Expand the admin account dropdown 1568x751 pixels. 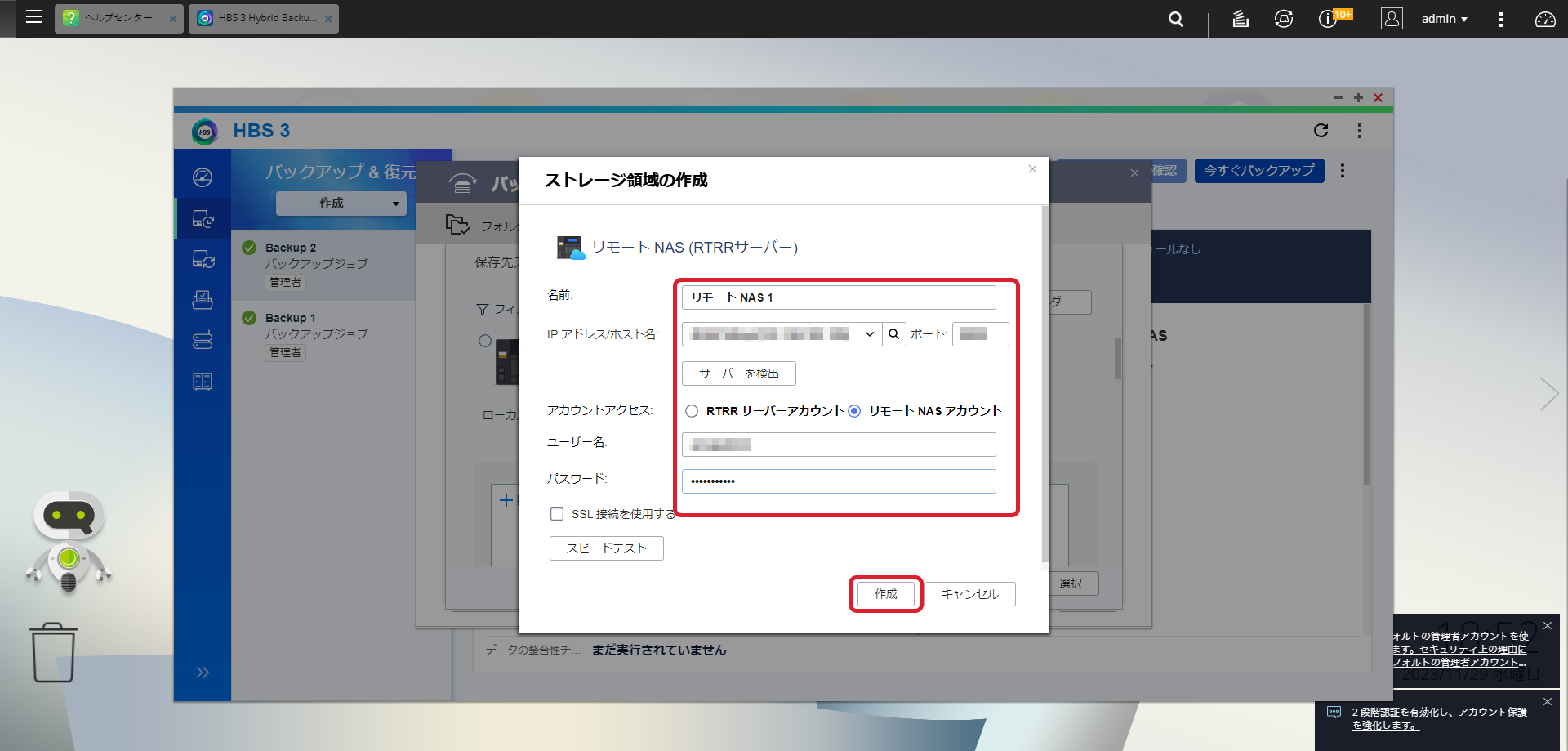point(1444,19)
